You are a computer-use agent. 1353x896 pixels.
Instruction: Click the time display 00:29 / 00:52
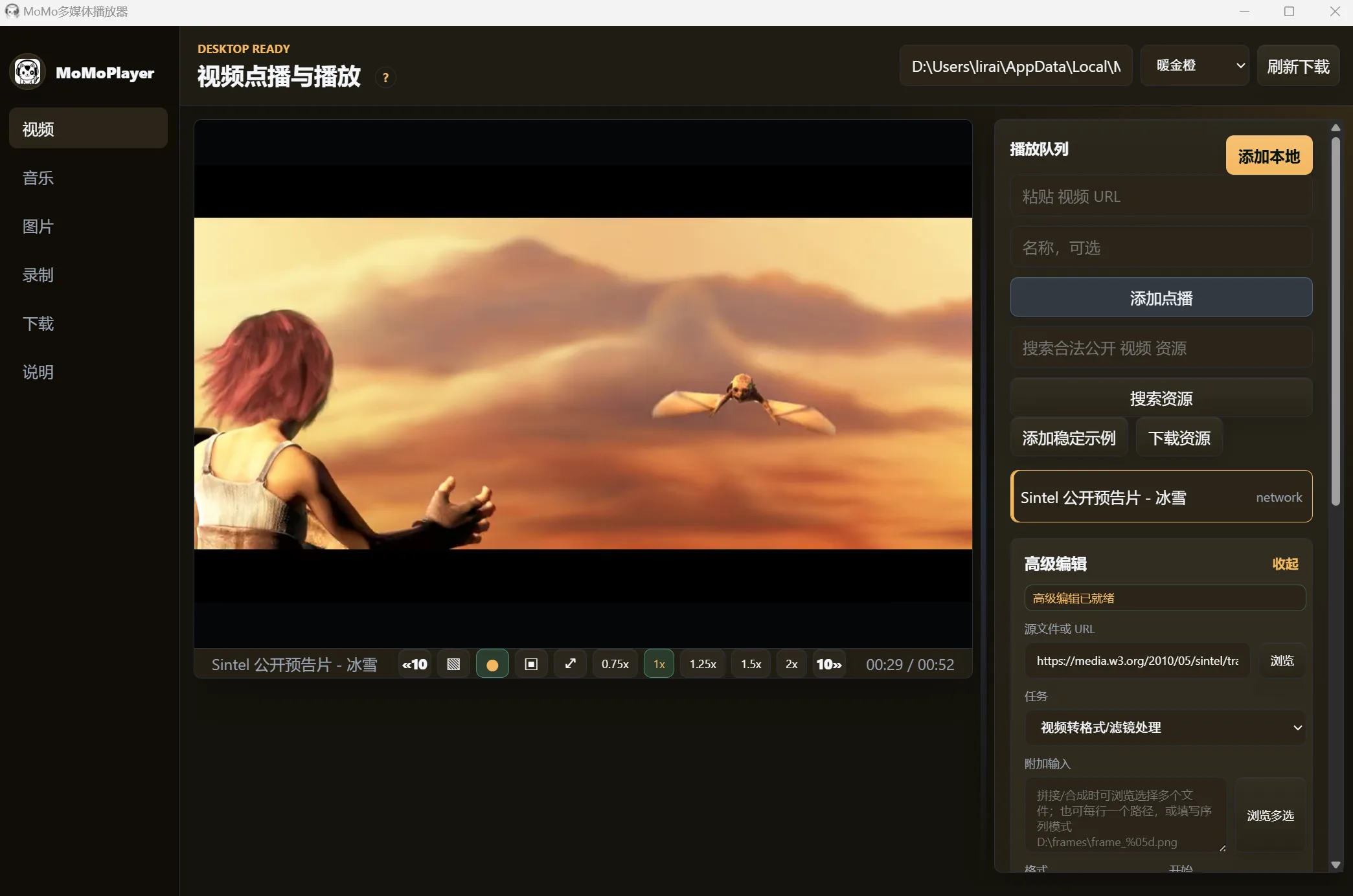click(909, 665)
